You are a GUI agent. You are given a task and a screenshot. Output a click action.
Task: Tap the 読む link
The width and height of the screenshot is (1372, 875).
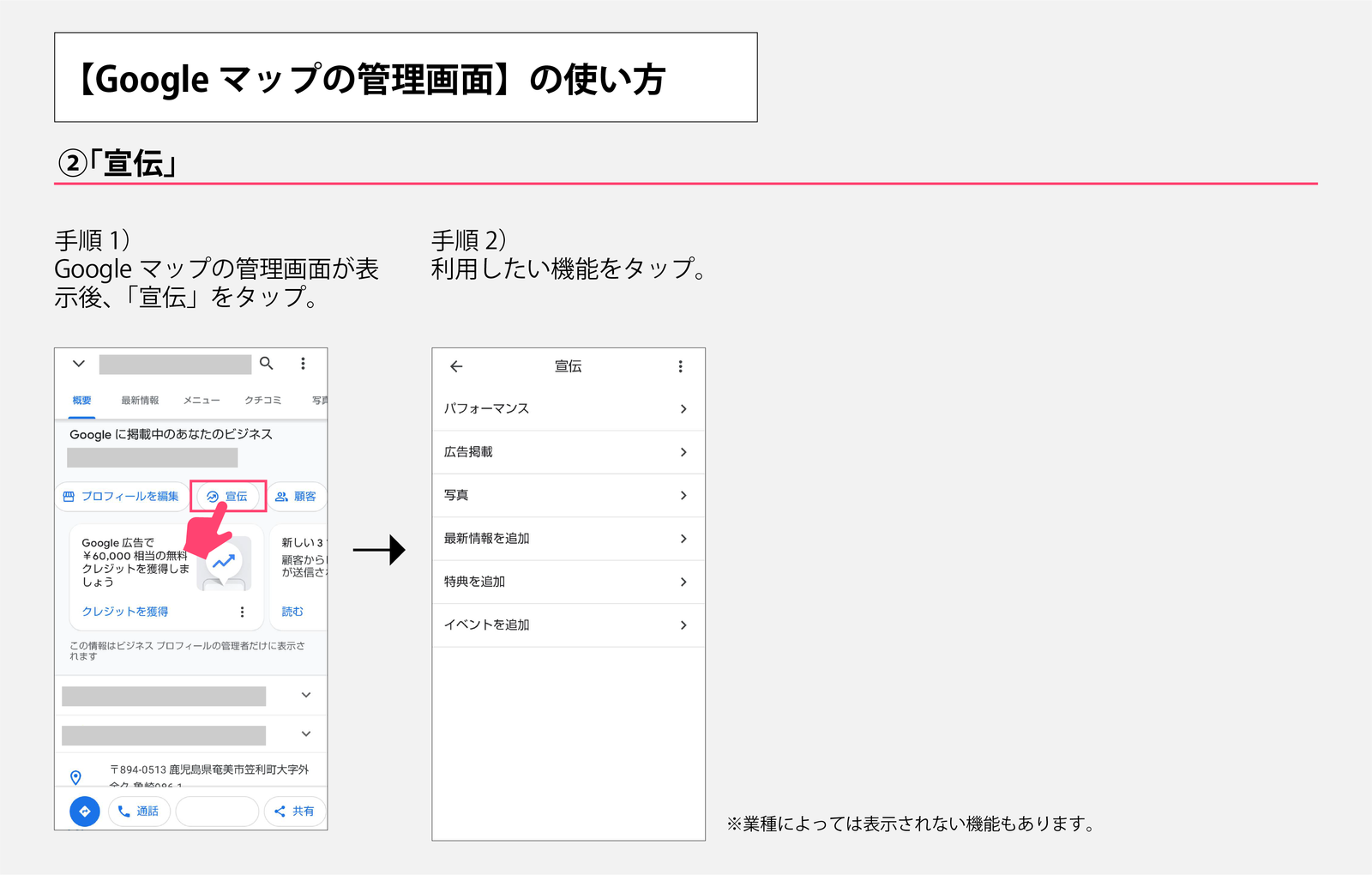click(x=292, y=612)
